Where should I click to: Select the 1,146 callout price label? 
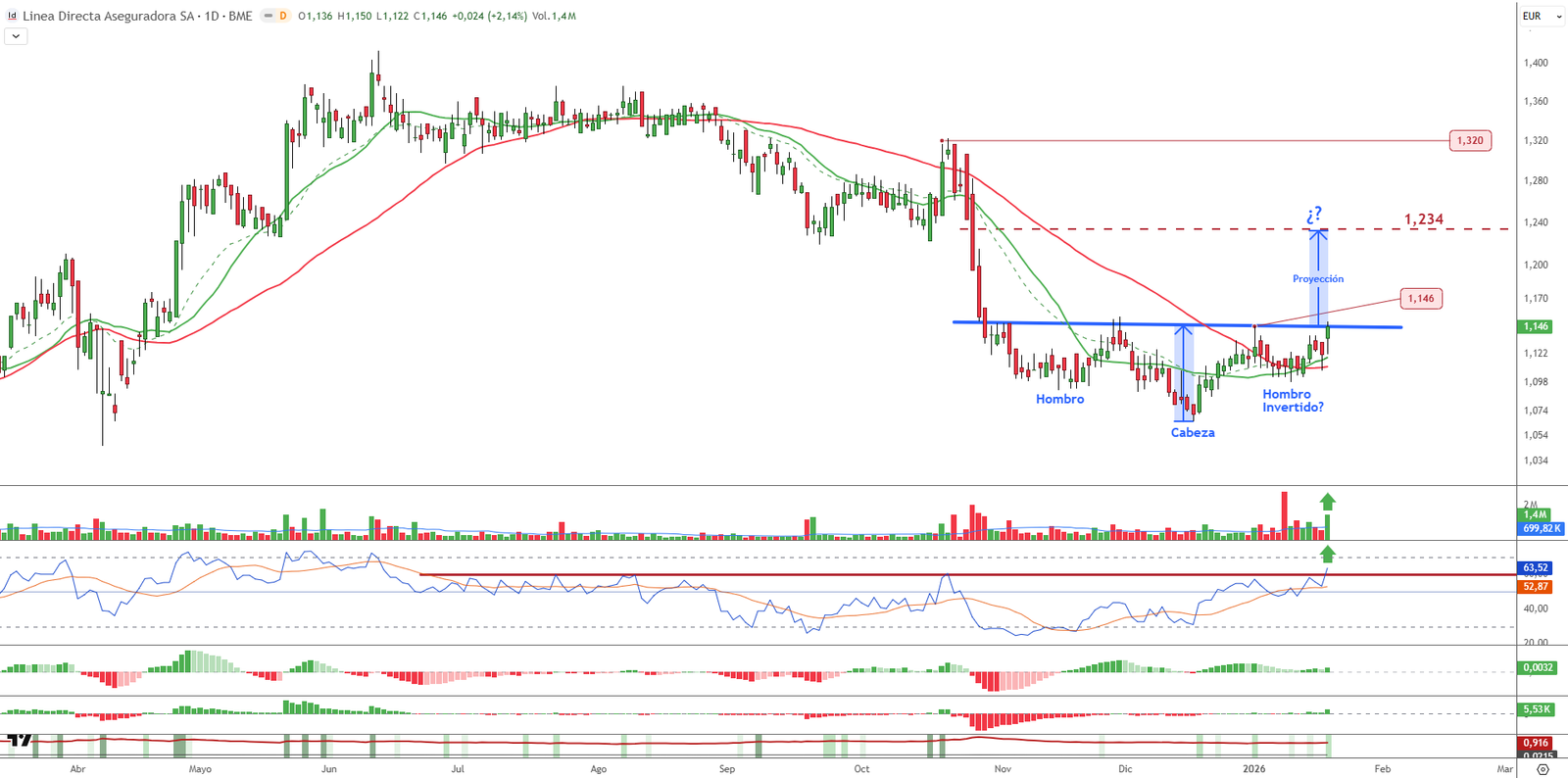[1420, 298]
